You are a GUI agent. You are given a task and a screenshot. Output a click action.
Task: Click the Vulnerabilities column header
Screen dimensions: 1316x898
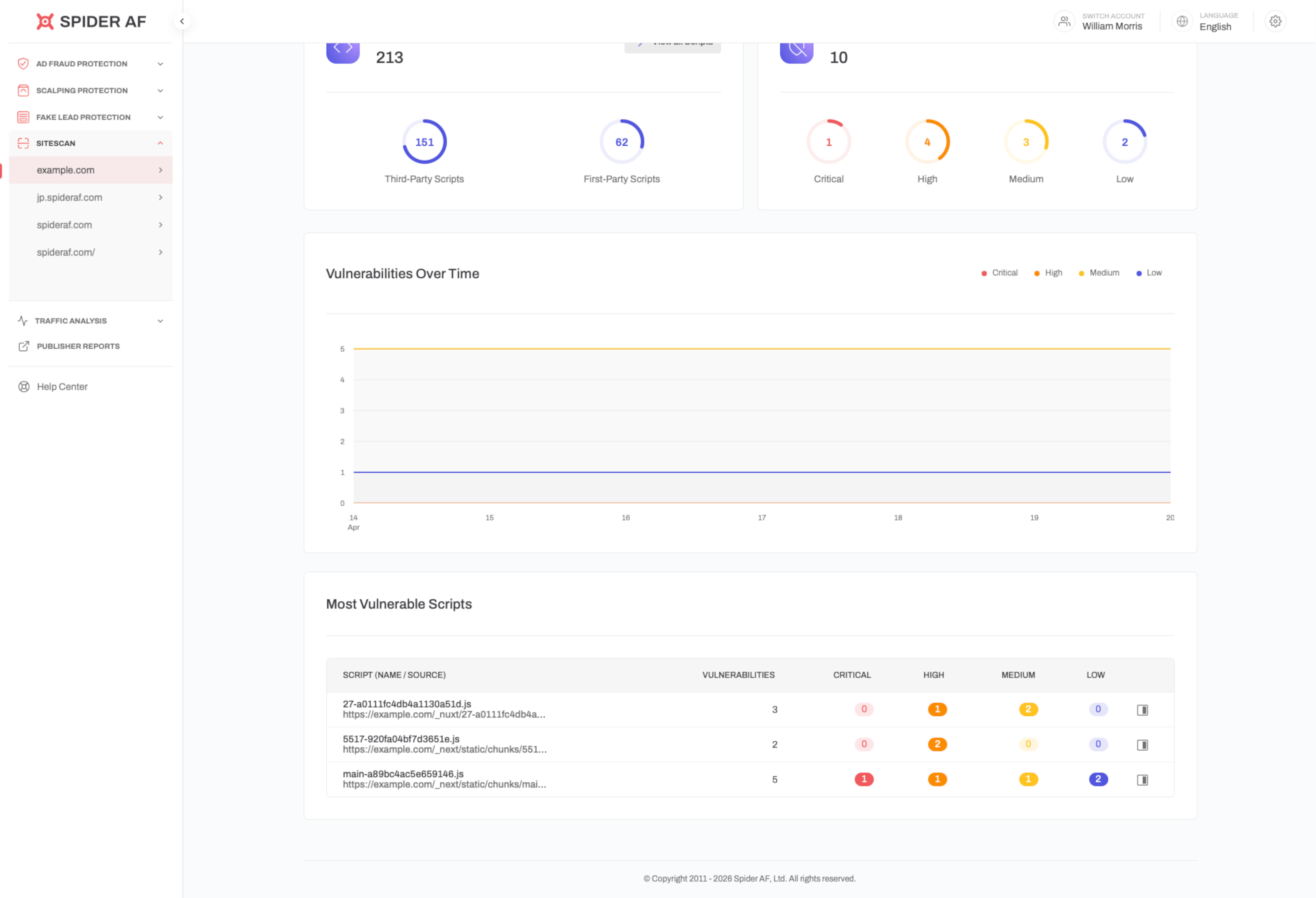[739, 676]
